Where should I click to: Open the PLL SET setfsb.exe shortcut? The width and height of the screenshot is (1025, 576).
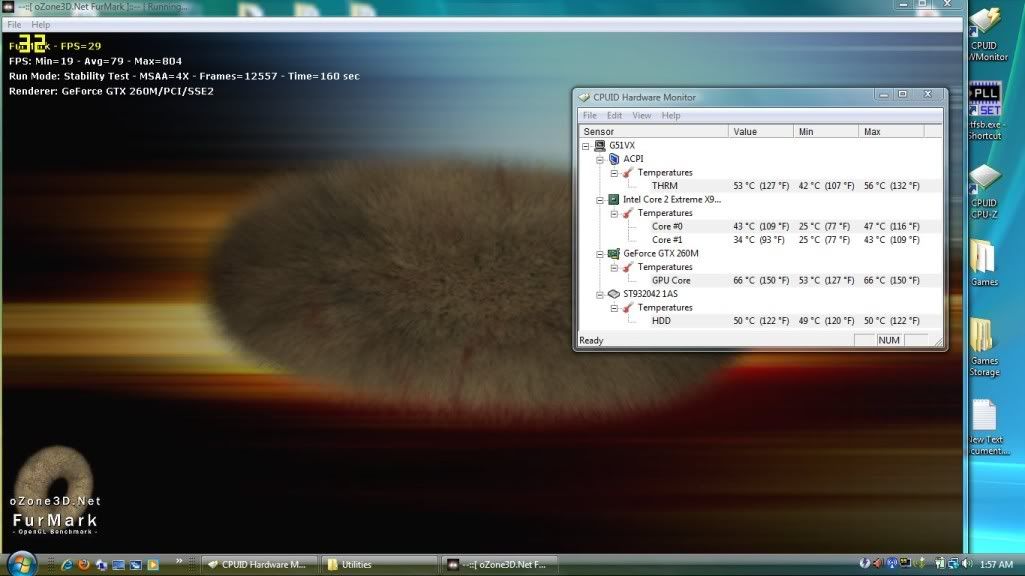pyautogui.click(x=985, y=110)
